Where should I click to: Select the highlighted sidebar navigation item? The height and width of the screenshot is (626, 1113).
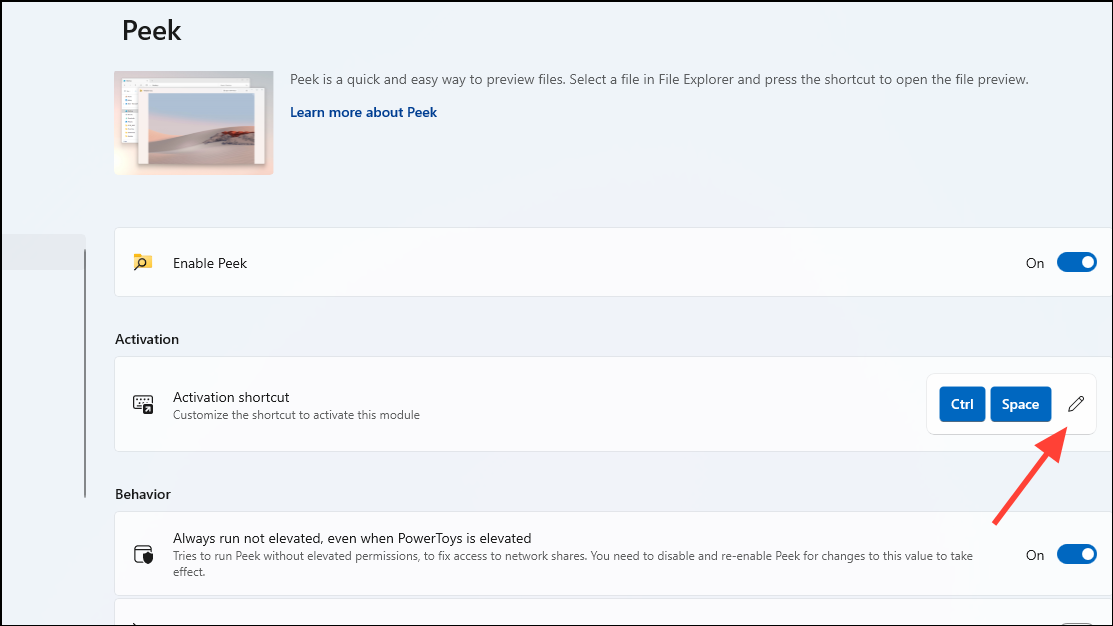click(43, 252)
